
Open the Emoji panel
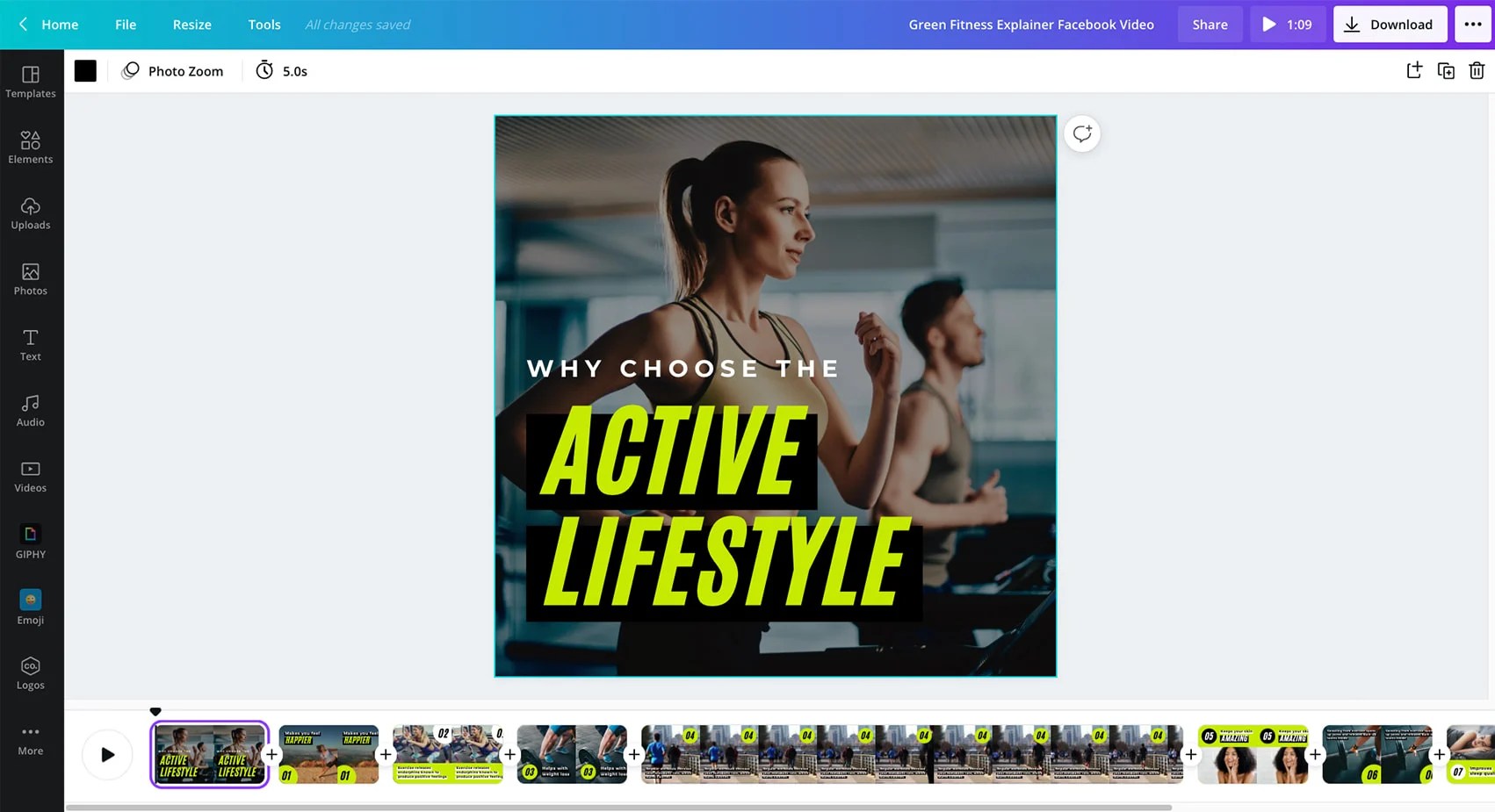(x=31, y=607)
